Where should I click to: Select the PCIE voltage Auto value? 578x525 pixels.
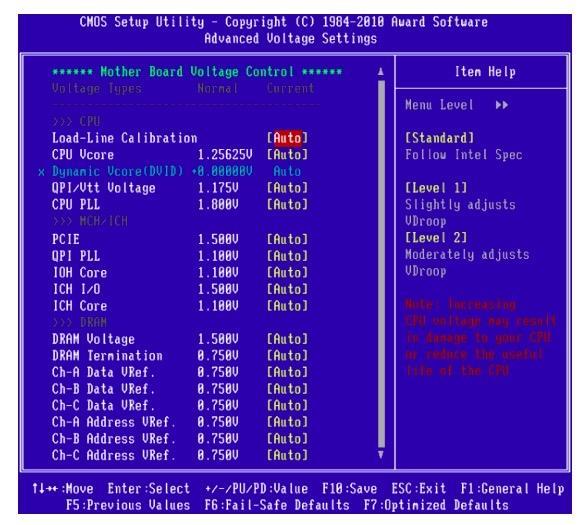coord(287,239)
